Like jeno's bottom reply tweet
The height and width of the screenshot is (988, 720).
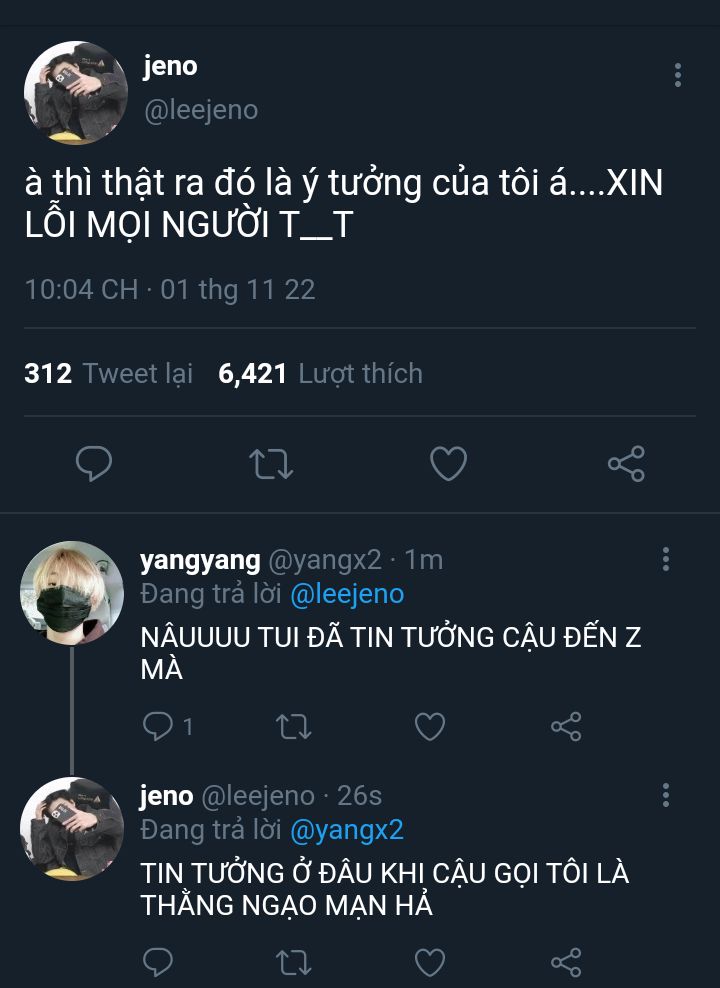point(430,962)
